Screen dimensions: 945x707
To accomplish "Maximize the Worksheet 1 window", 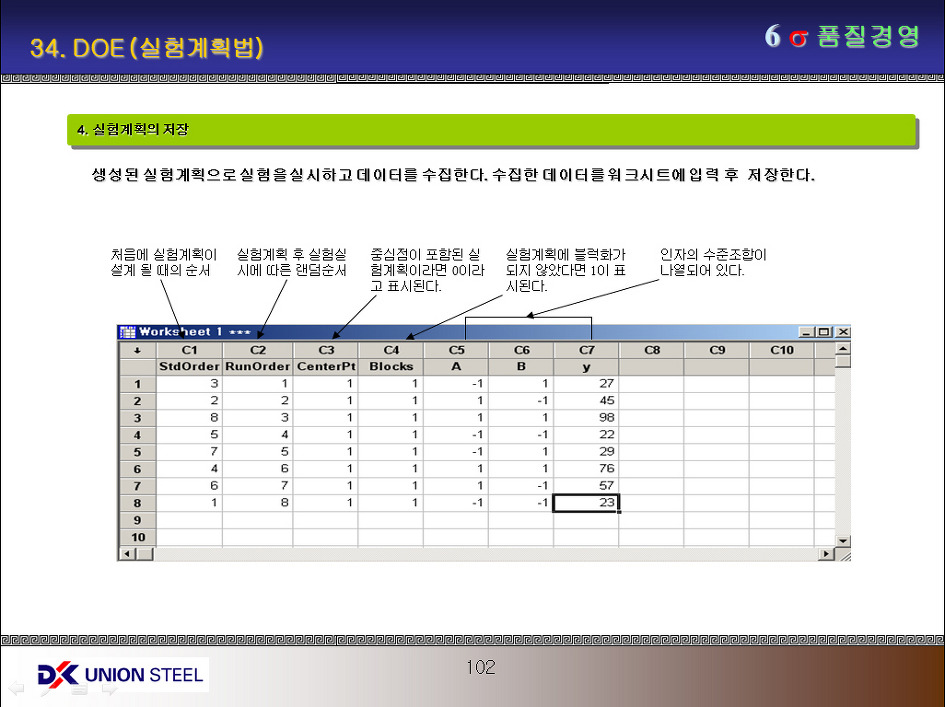I will pyautogui.click(x=824, y=332).
